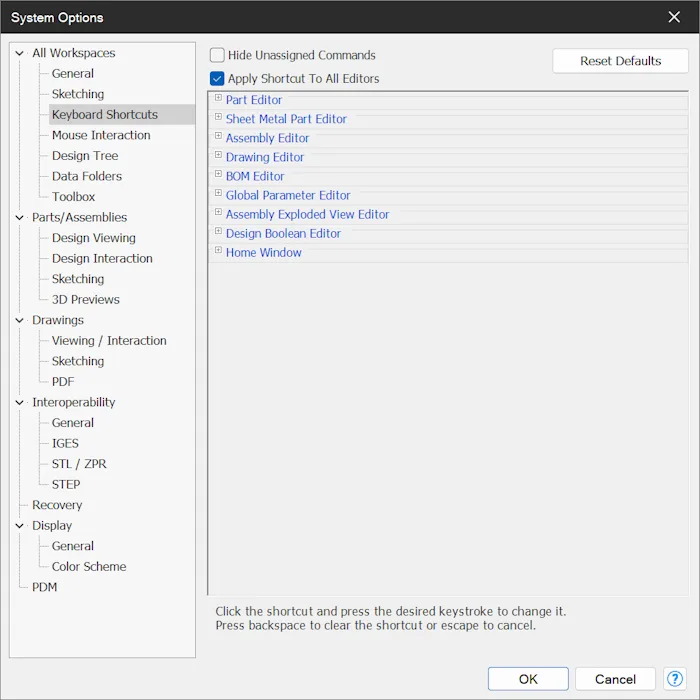Select General under Interoperability
This screenshot has height=700, width=700.
73,423
